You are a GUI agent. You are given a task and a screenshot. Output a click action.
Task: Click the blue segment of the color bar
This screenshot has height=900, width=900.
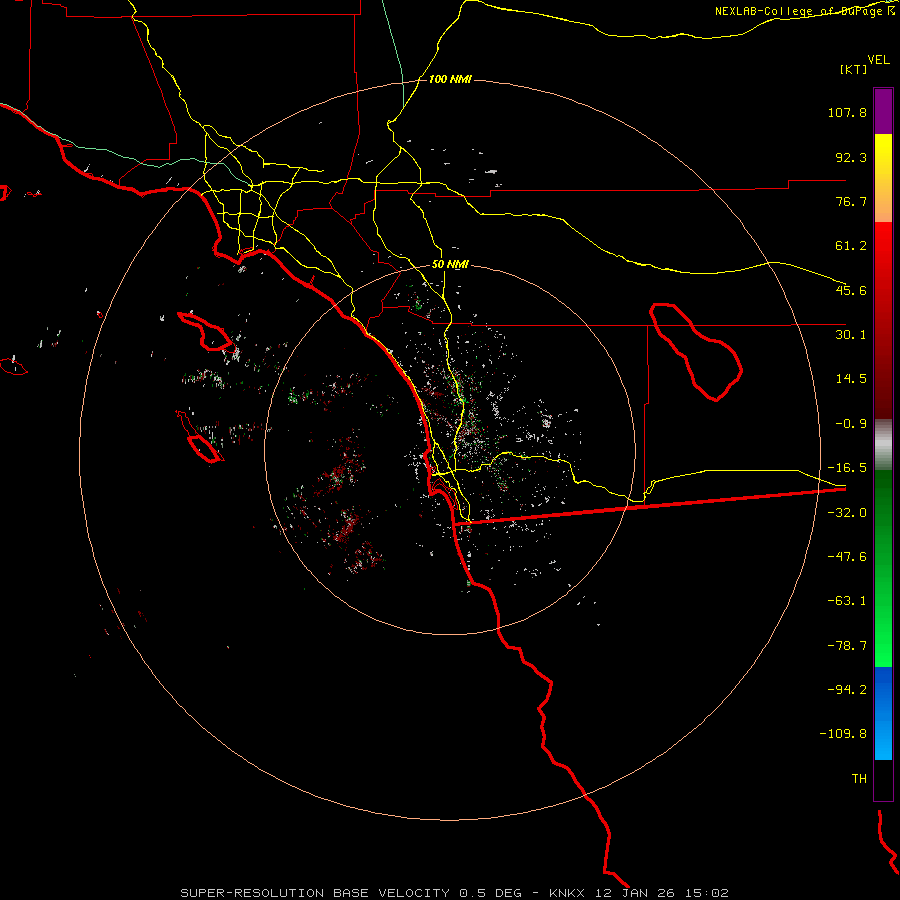883,713
